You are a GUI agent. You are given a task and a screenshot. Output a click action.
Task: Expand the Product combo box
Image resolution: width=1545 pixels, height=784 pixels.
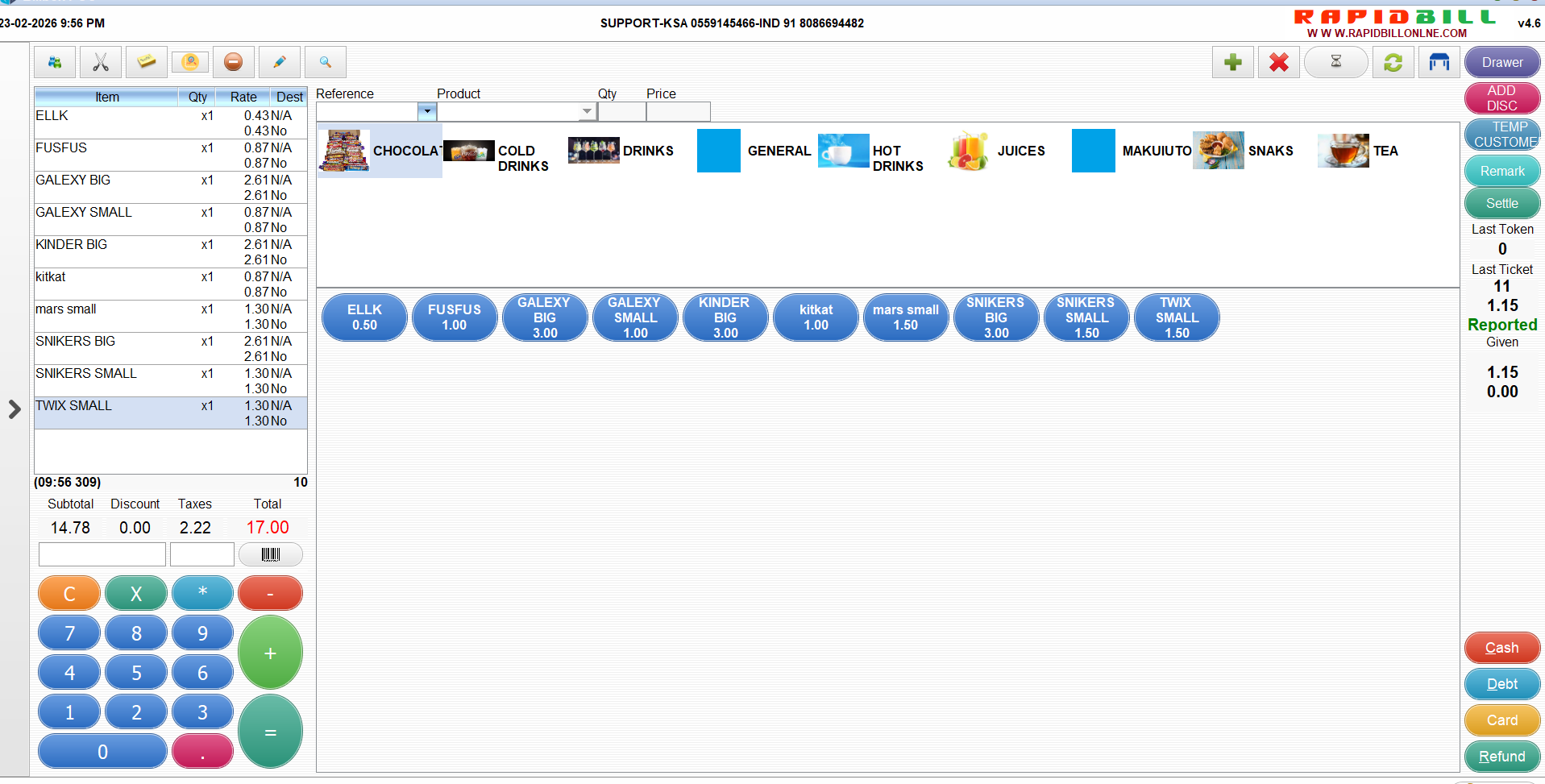click(587, 111)
